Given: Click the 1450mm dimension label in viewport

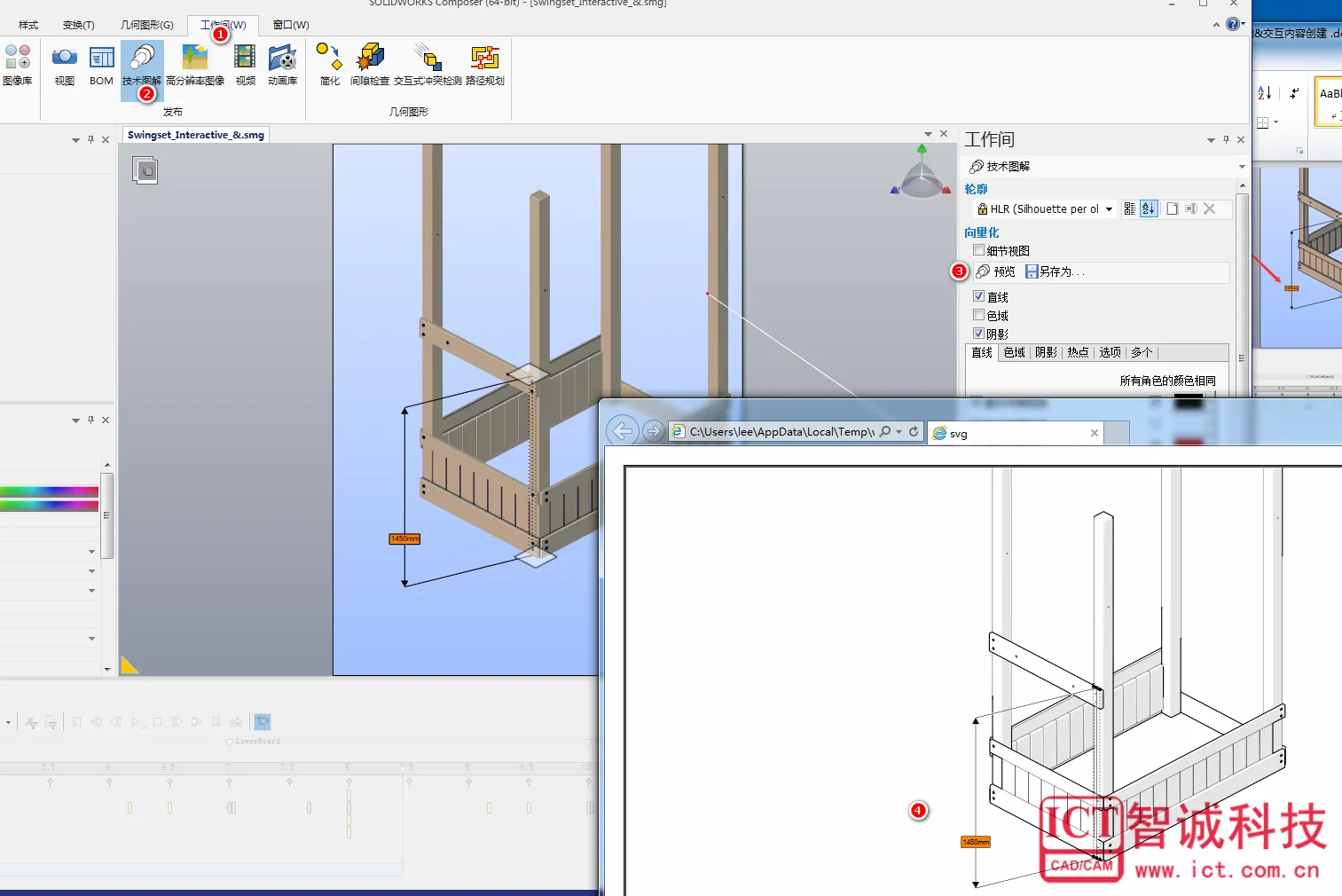Looking at the screenshot, I should pyautogui.click(x=404, y=538).
